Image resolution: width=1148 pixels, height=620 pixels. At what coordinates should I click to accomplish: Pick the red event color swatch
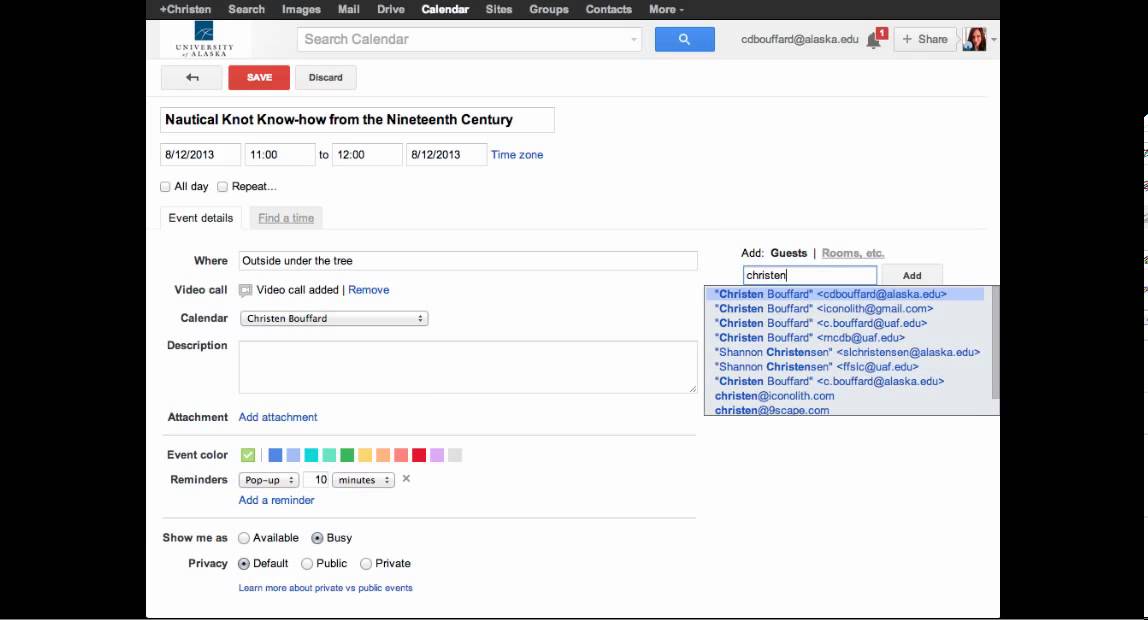coord(419,455)
